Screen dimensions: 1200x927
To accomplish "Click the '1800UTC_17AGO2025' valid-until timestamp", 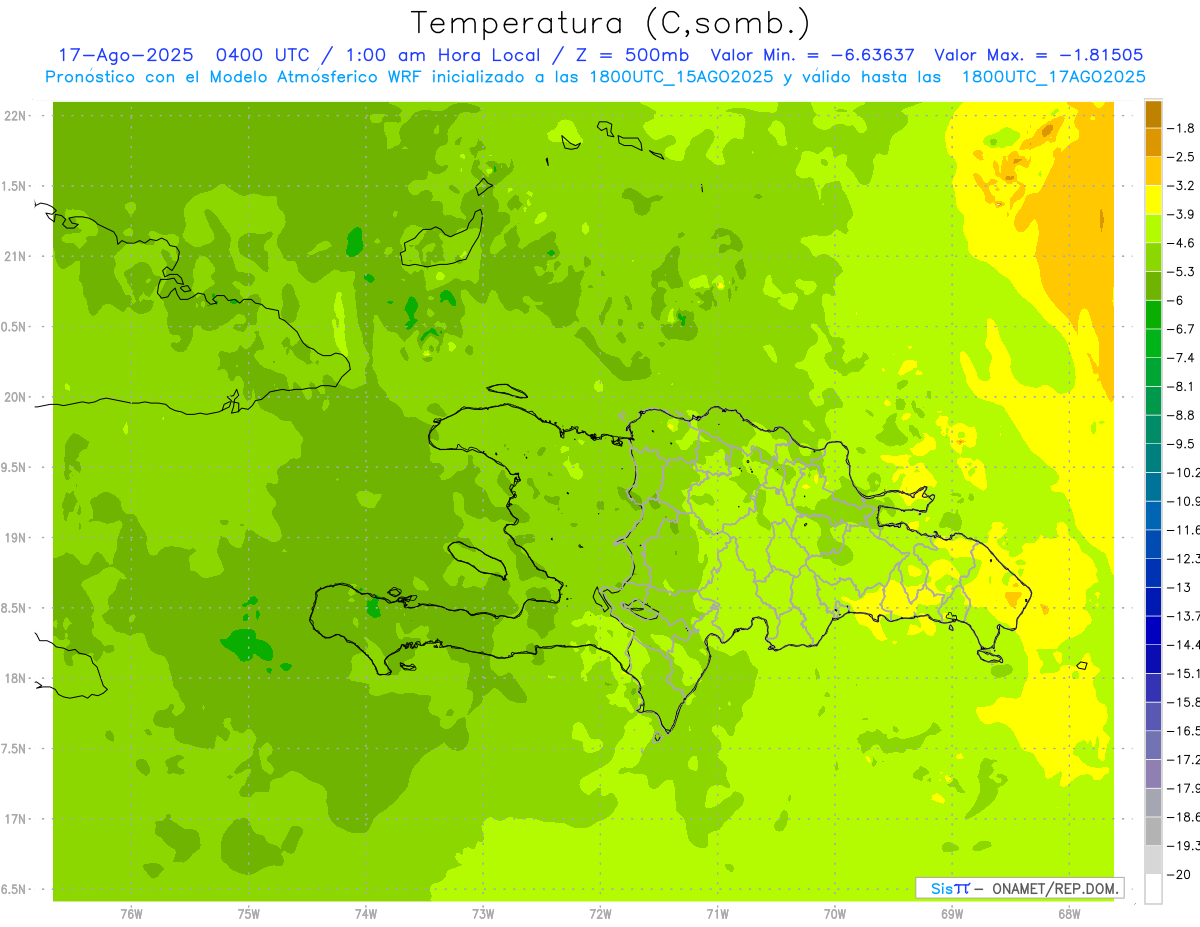I will 1053,77.
